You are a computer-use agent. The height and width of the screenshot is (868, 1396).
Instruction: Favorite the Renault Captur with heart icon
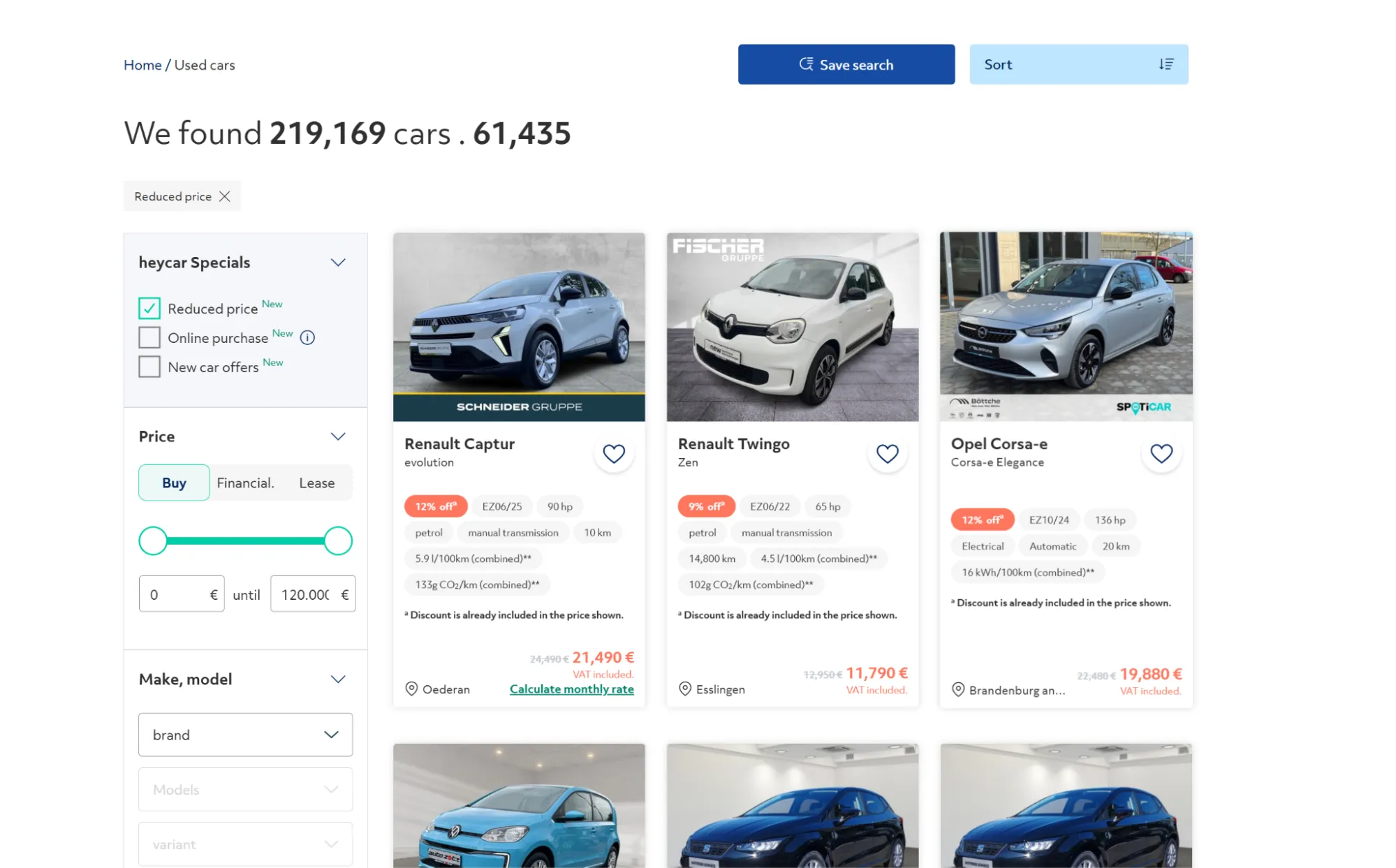click(x=614, y=454)
